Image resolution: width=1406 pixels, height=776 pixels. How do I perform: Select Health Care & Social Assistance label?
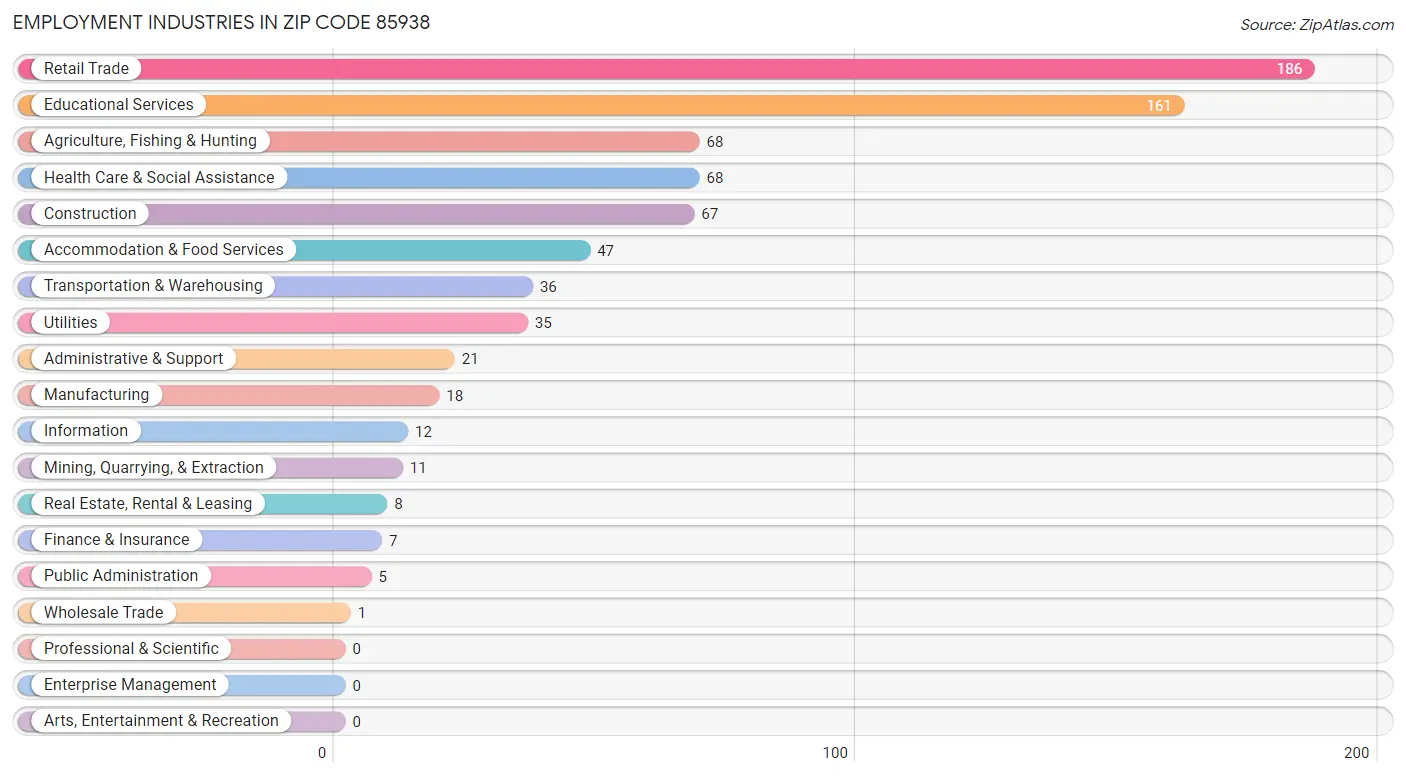tap(159, 178)
